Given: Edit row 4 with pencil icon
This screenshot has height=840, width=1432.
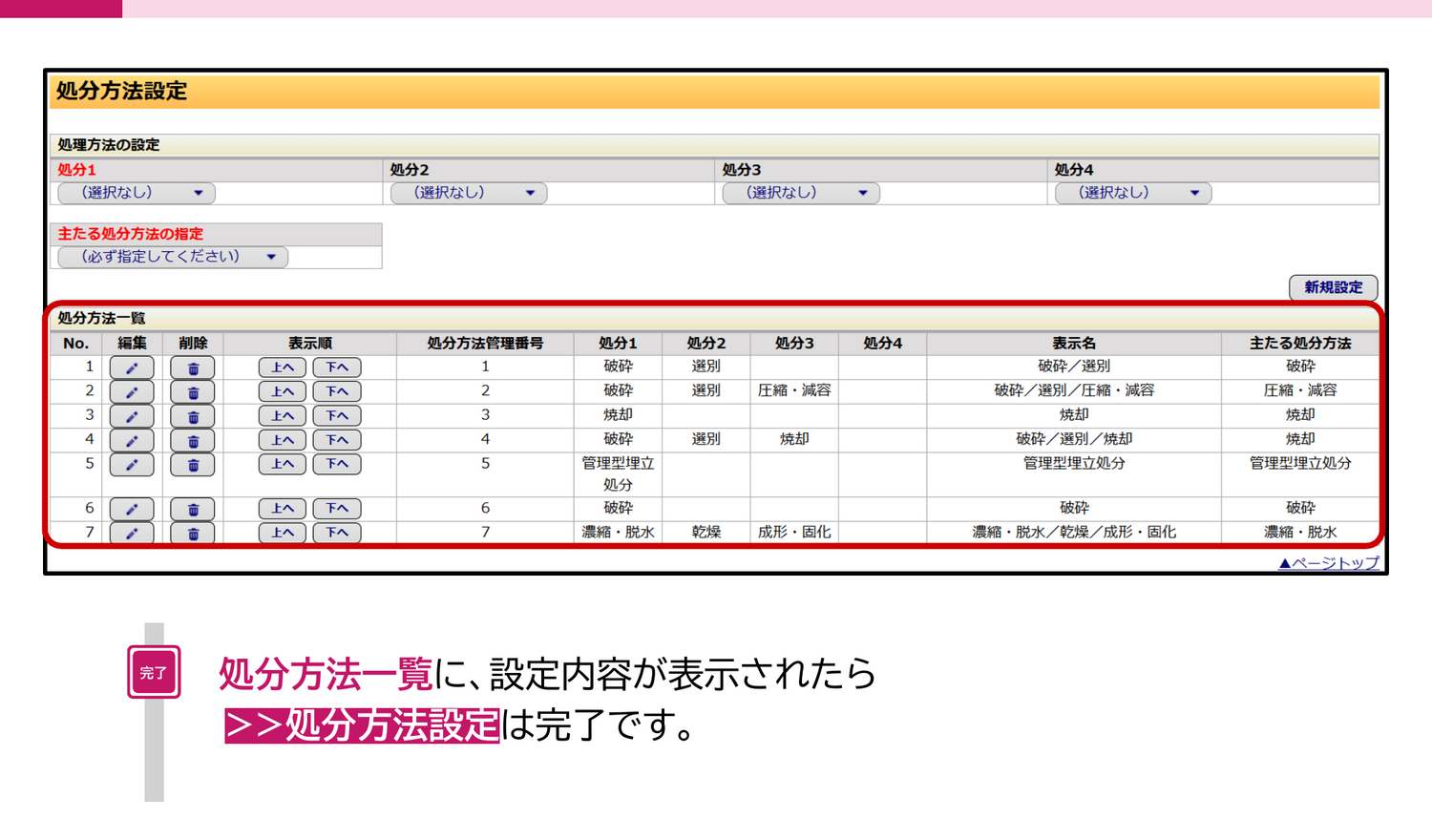Looking at the screenshot, I should point(132,440).
